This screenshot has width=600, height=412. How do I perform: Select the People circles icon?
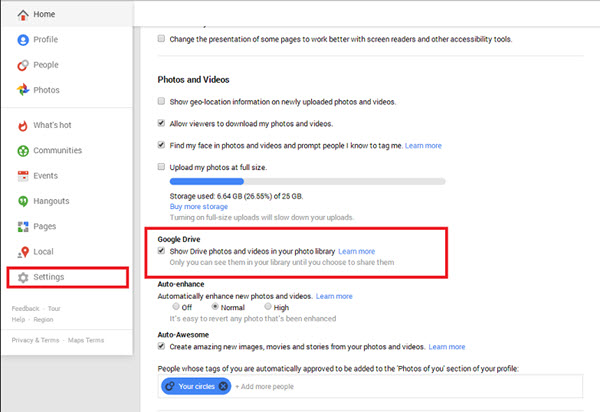22,65
